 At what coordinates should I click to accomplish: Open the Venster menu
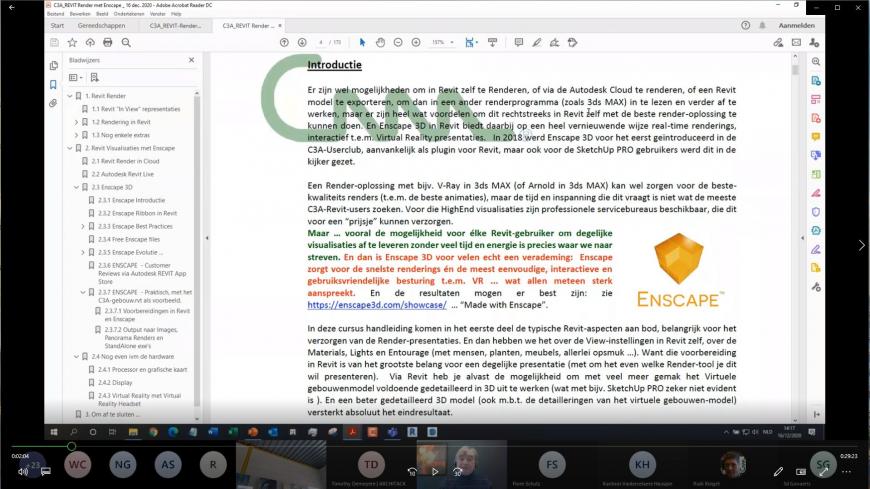[158, 14]
